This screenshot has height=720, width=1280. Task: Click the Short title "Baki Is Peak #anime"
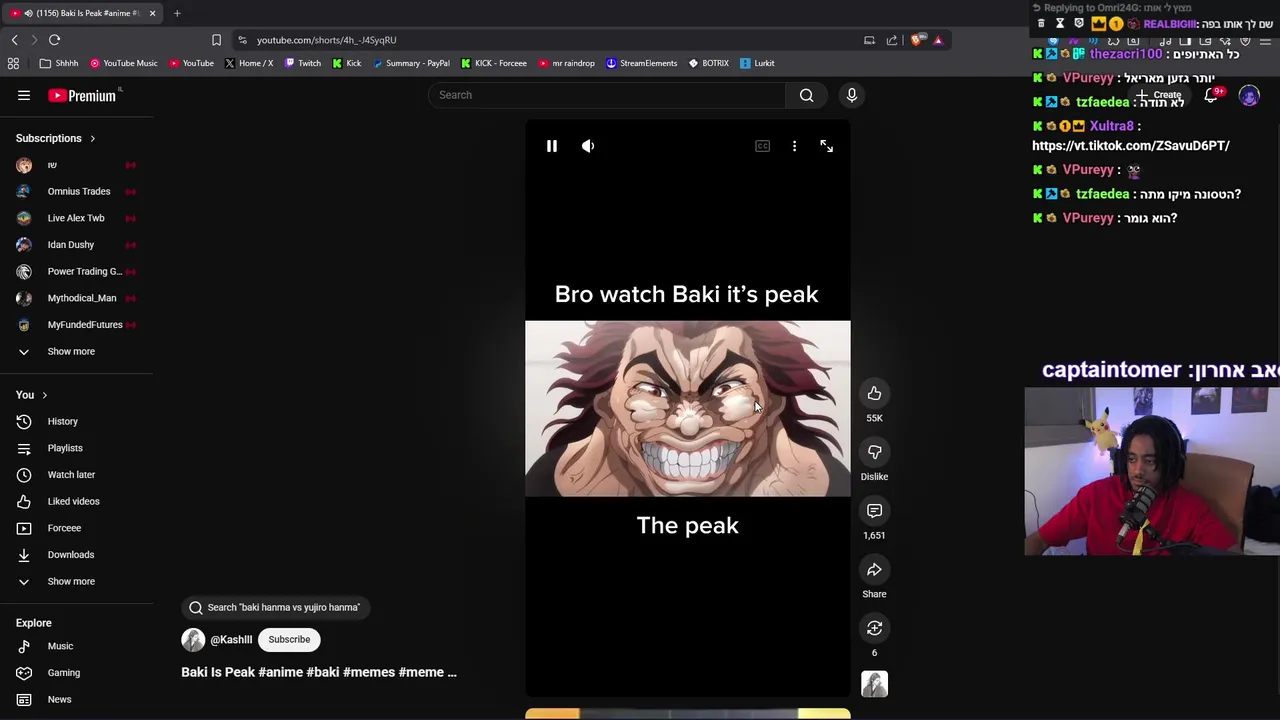click(318, 672)
